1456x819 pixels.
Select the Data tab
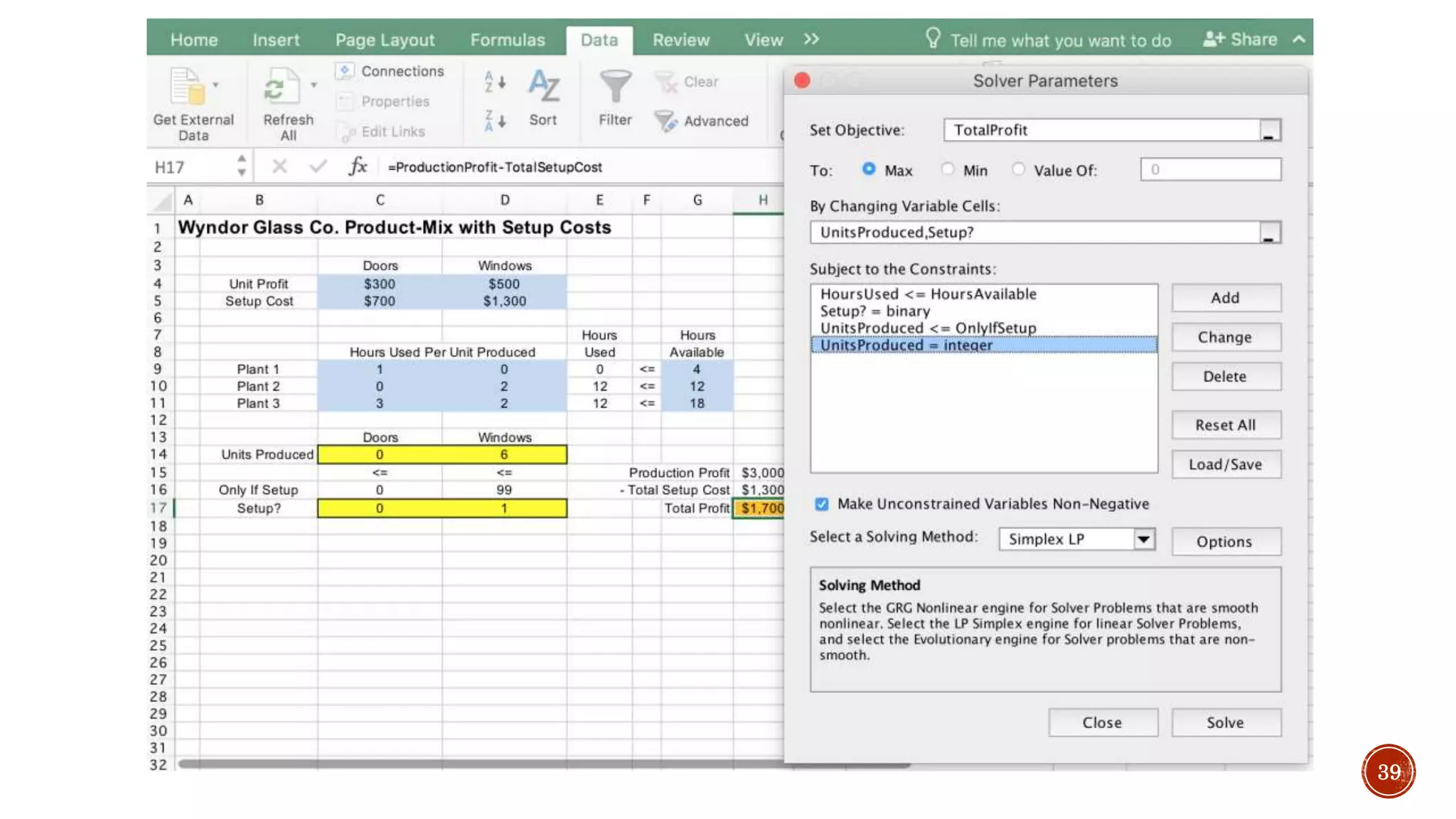point(599,40)
